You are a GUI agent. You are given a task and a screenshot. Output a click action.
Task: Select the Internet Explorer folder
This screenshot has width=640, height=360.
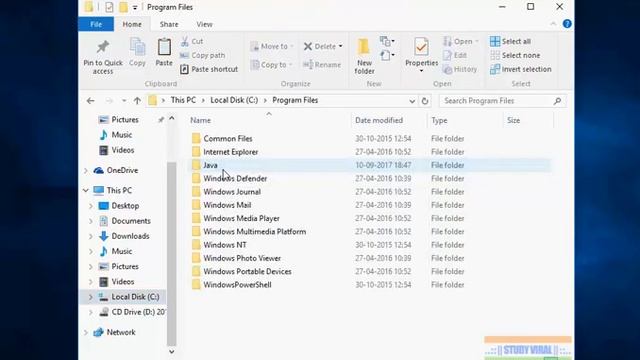point(231,152)
